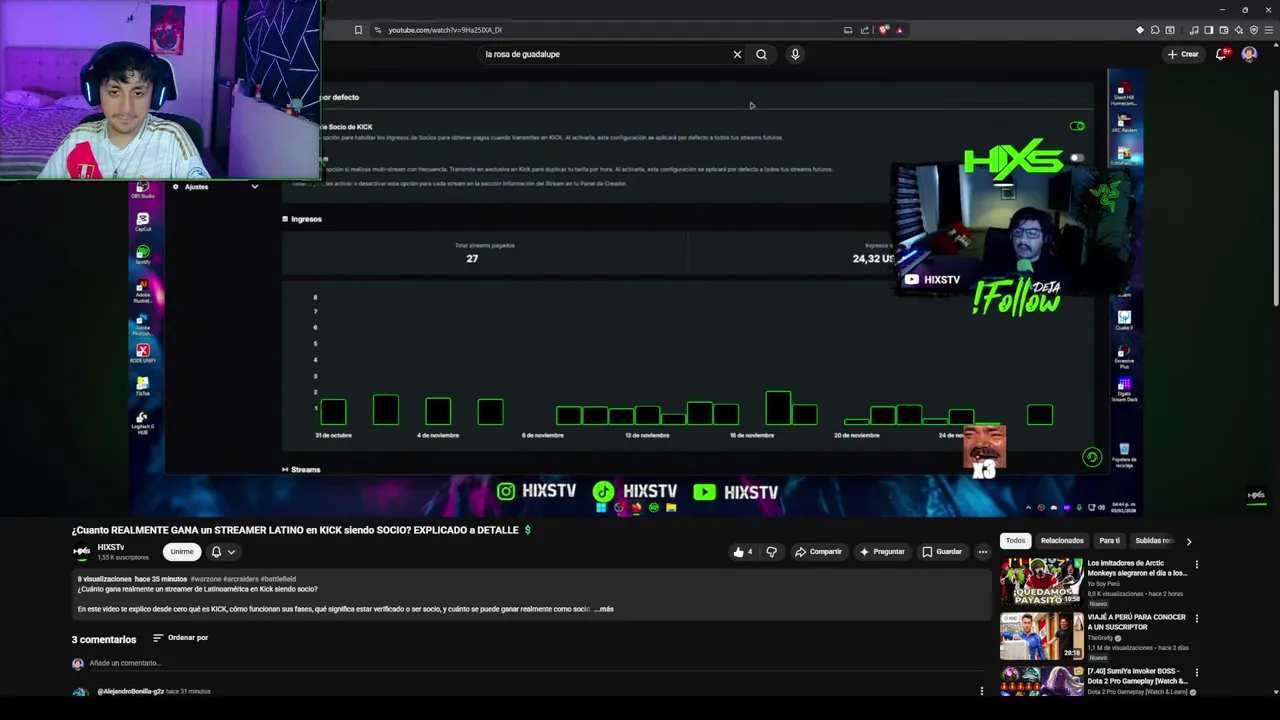This screenshot has width=1280, height=720.
Task: Open HIXSTv channel name link
Action: coord(111,547)
